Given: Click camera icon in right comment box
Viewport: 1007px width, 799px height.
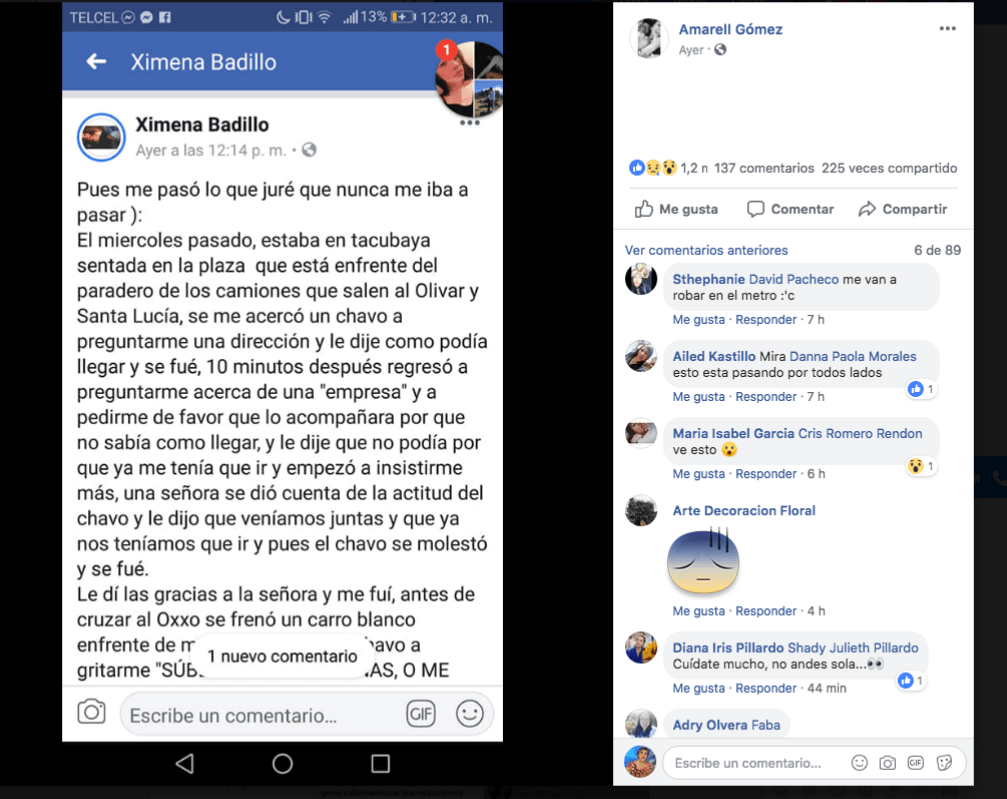Looking at the screenshot, I should (x=888, y=762).
